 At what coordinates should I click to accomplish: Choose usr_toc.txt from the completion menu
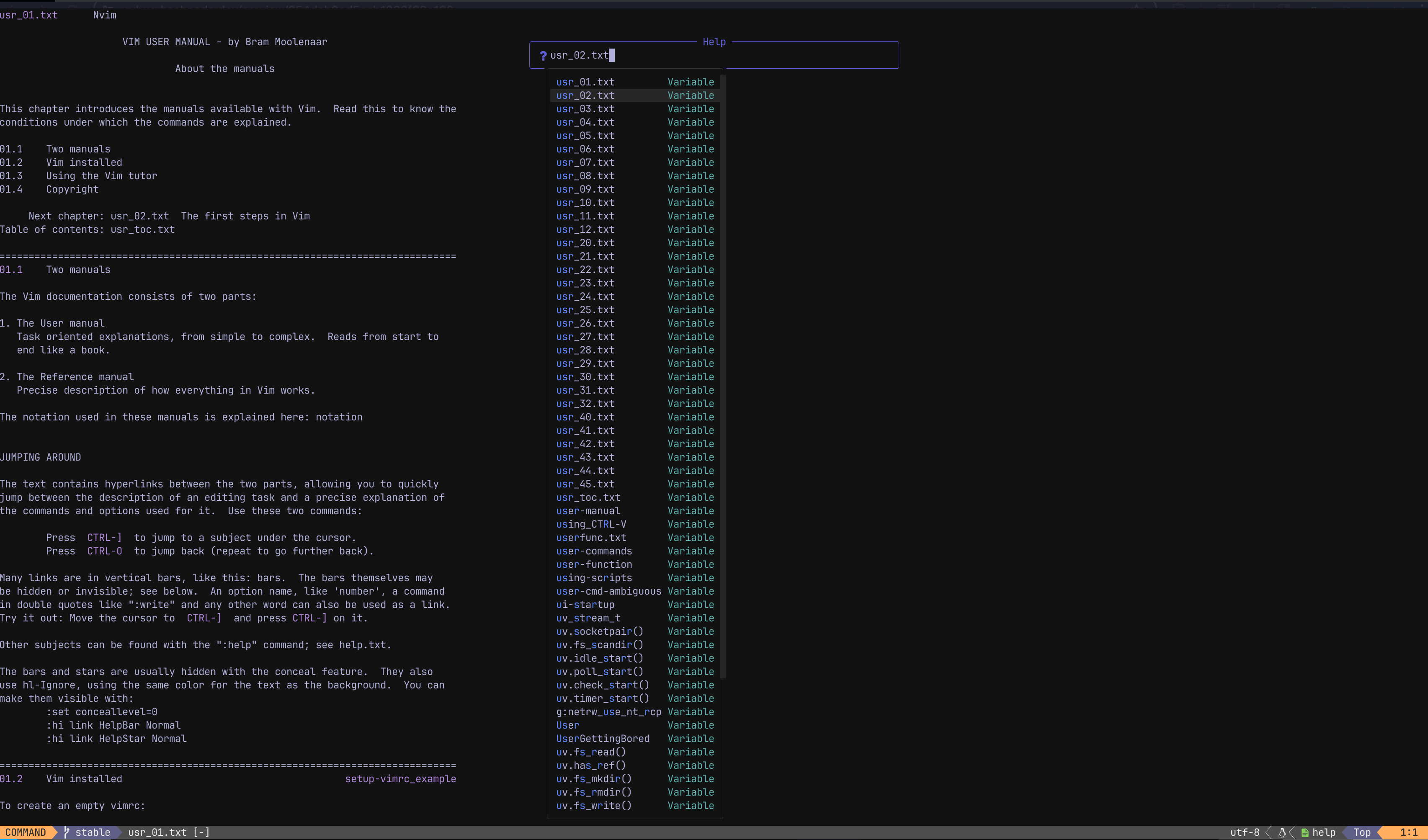click(x=588, y=497)
